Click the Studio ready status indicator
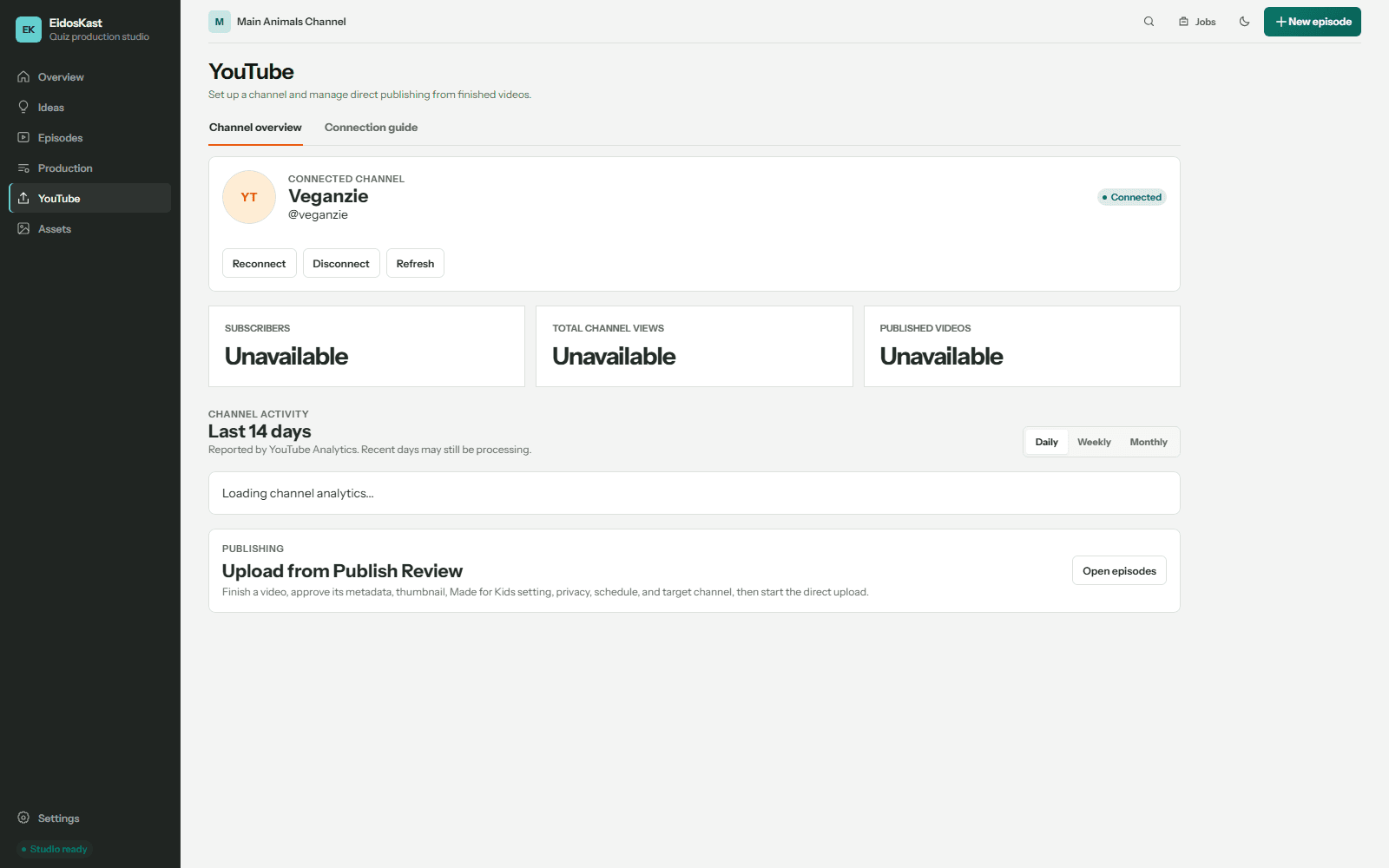 54,849
